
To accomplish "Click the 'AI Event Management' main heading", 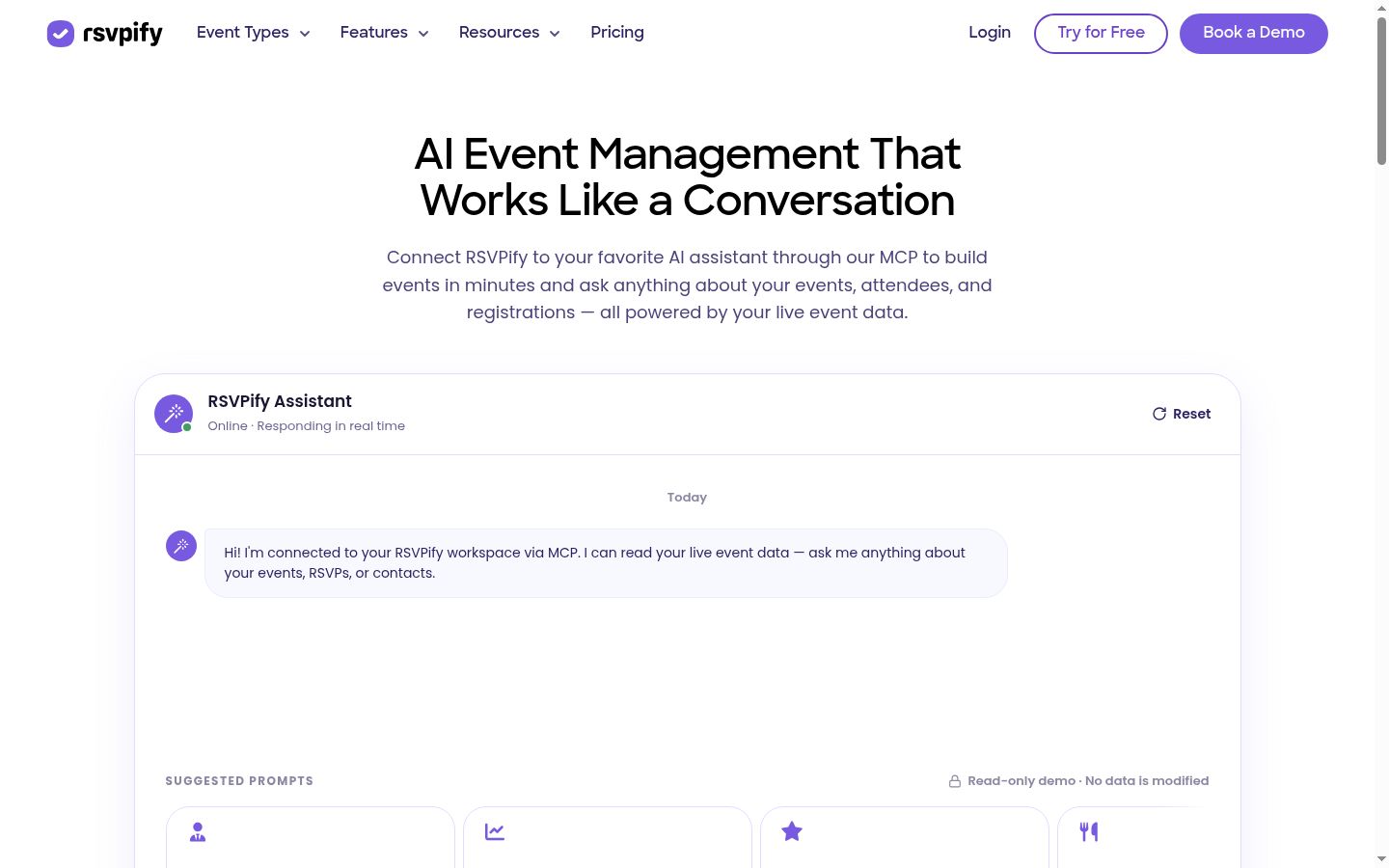I will click(688, 176).
